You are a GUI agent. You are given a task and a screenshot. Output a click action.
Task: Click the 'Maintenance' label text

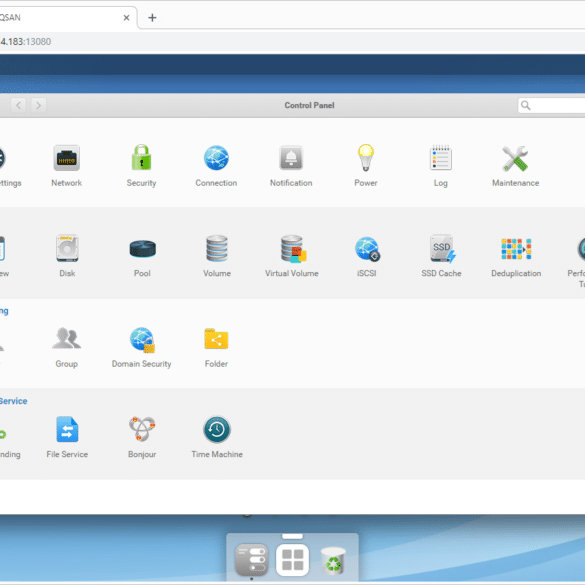(x=515, y=183)
